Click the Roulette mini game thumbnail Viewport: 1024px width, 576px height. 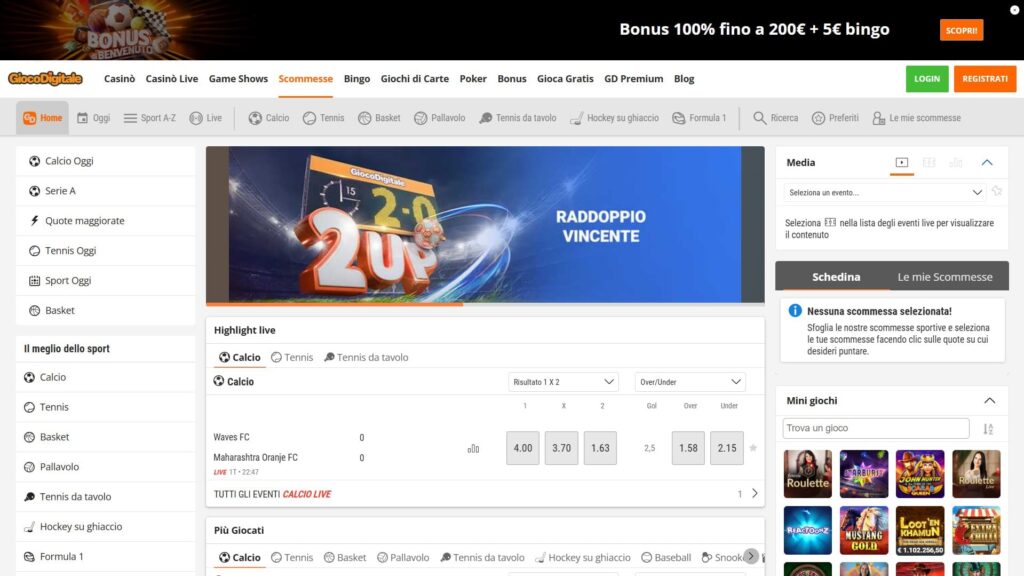pyautogui.click(x=807, y=474)
